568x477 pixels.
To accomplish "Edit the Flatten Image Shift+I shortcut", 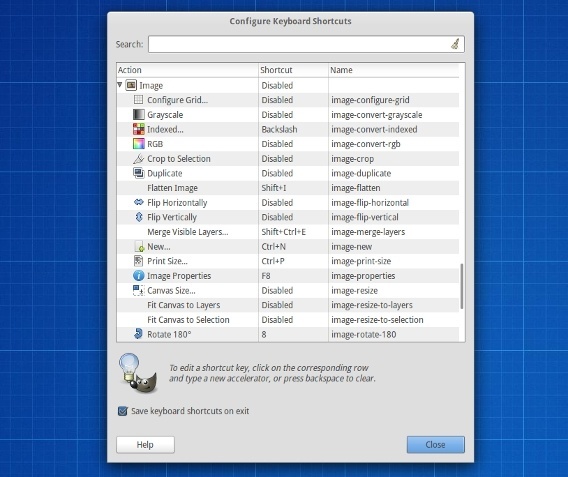I will click(x=274, y=188).
